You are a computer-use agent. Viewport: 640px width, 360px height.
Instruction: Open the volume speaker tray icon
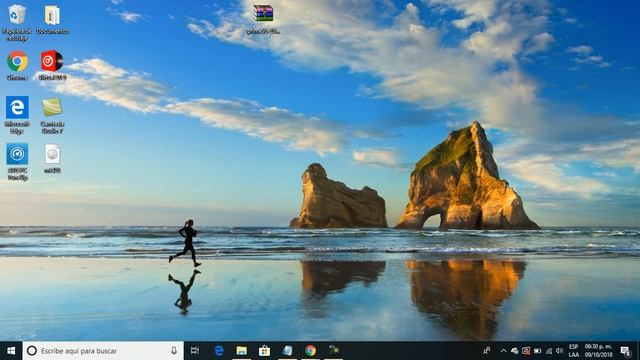[x=560, y=351]
